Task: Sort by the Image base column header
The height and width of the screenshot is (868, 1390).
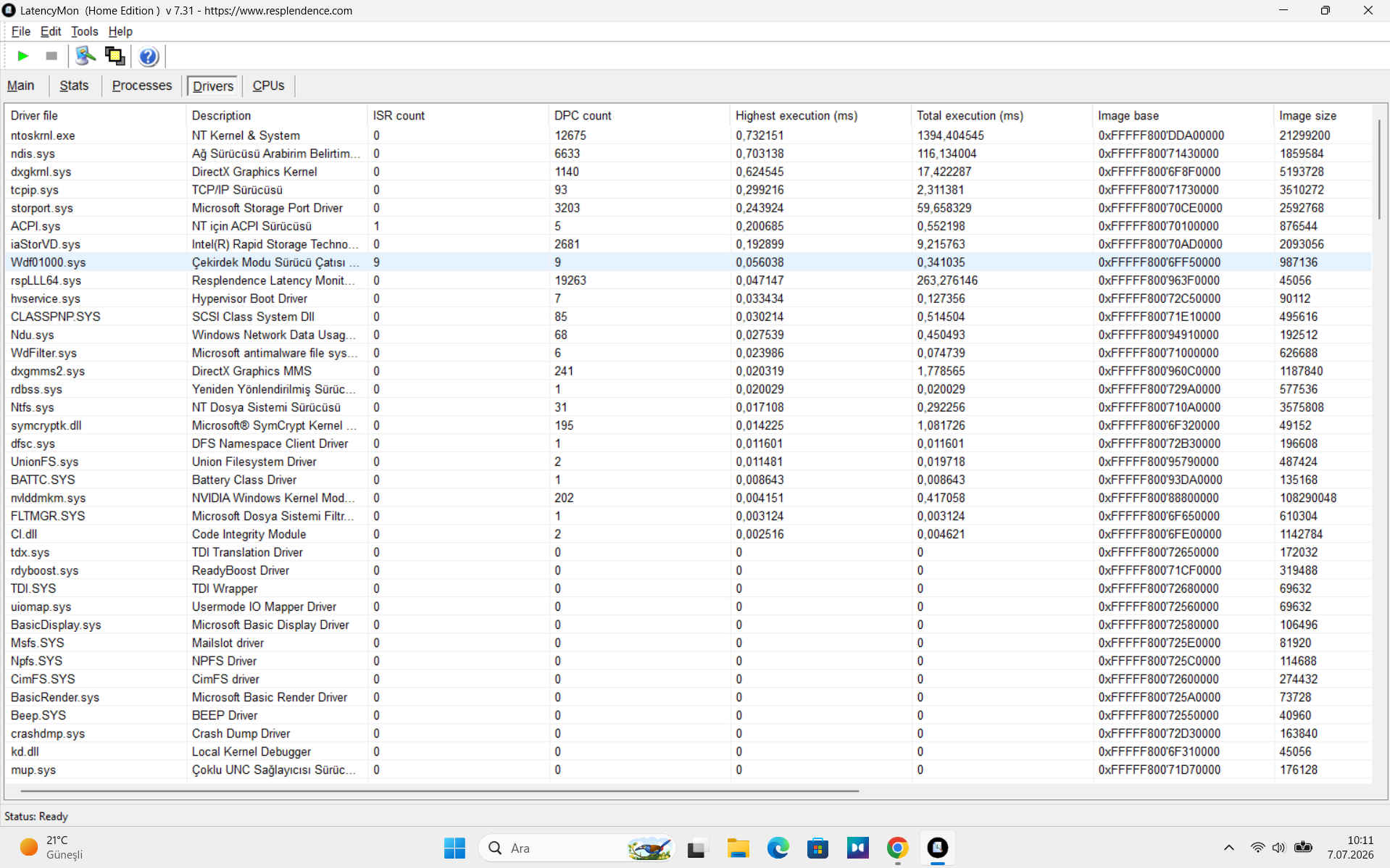Action: pos(1183,115)
